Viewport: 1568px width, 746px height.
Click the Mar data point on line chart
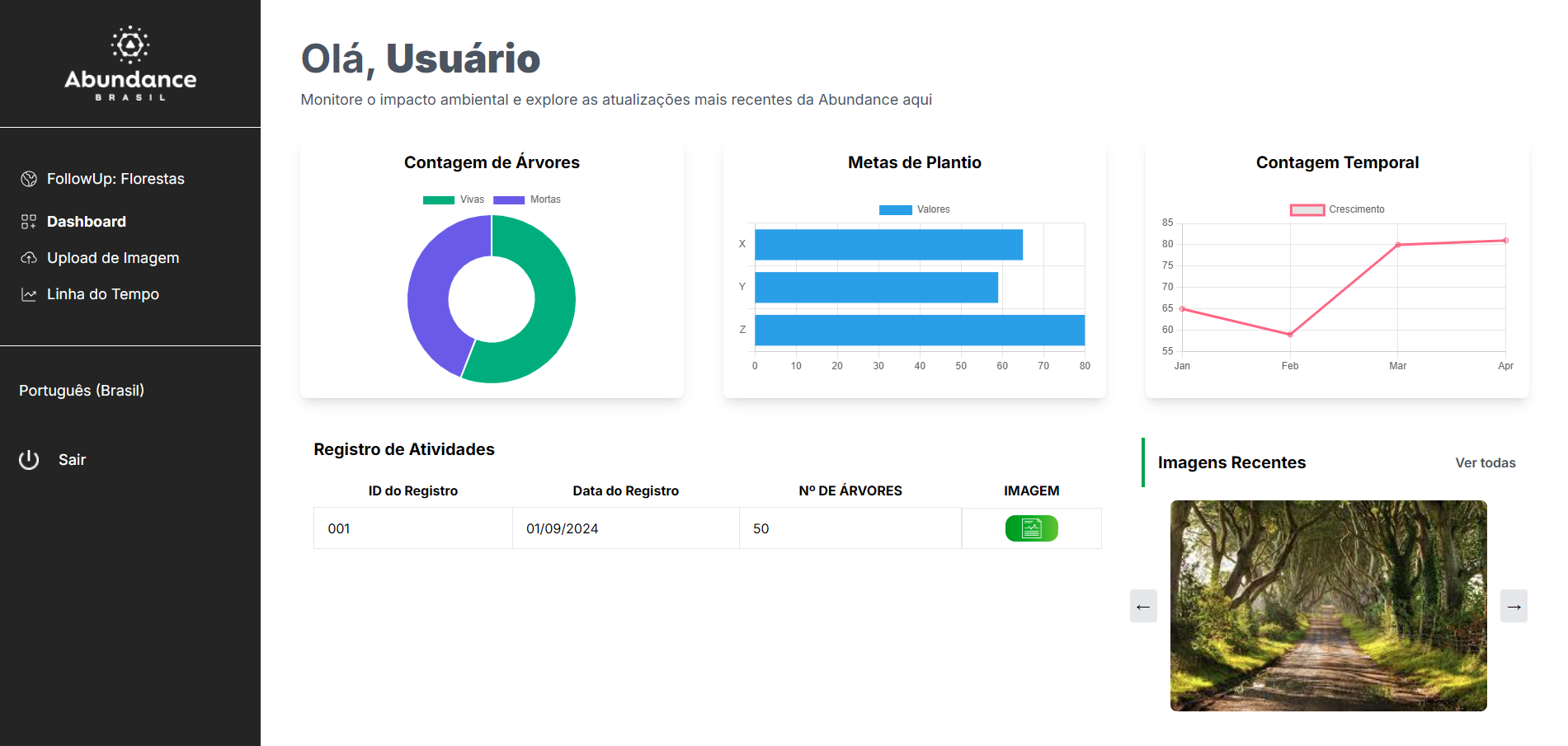(1398, 245)
